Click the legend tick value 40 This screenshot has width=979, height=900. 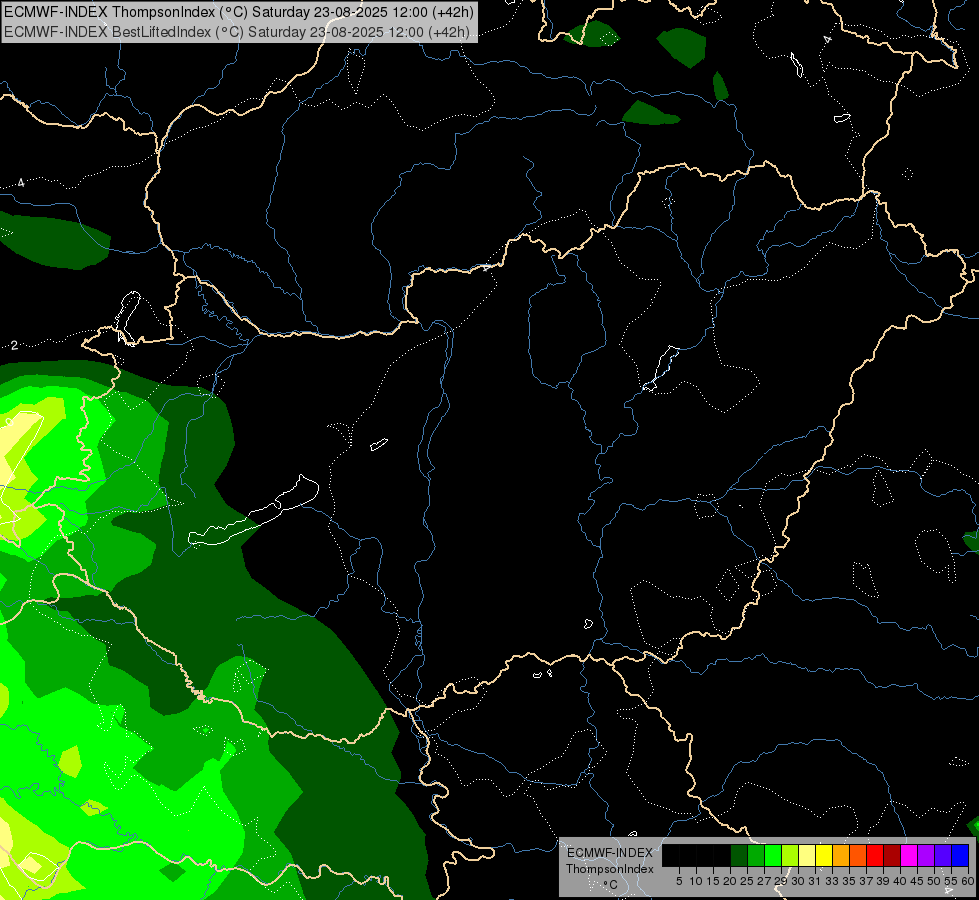[900, 881]
